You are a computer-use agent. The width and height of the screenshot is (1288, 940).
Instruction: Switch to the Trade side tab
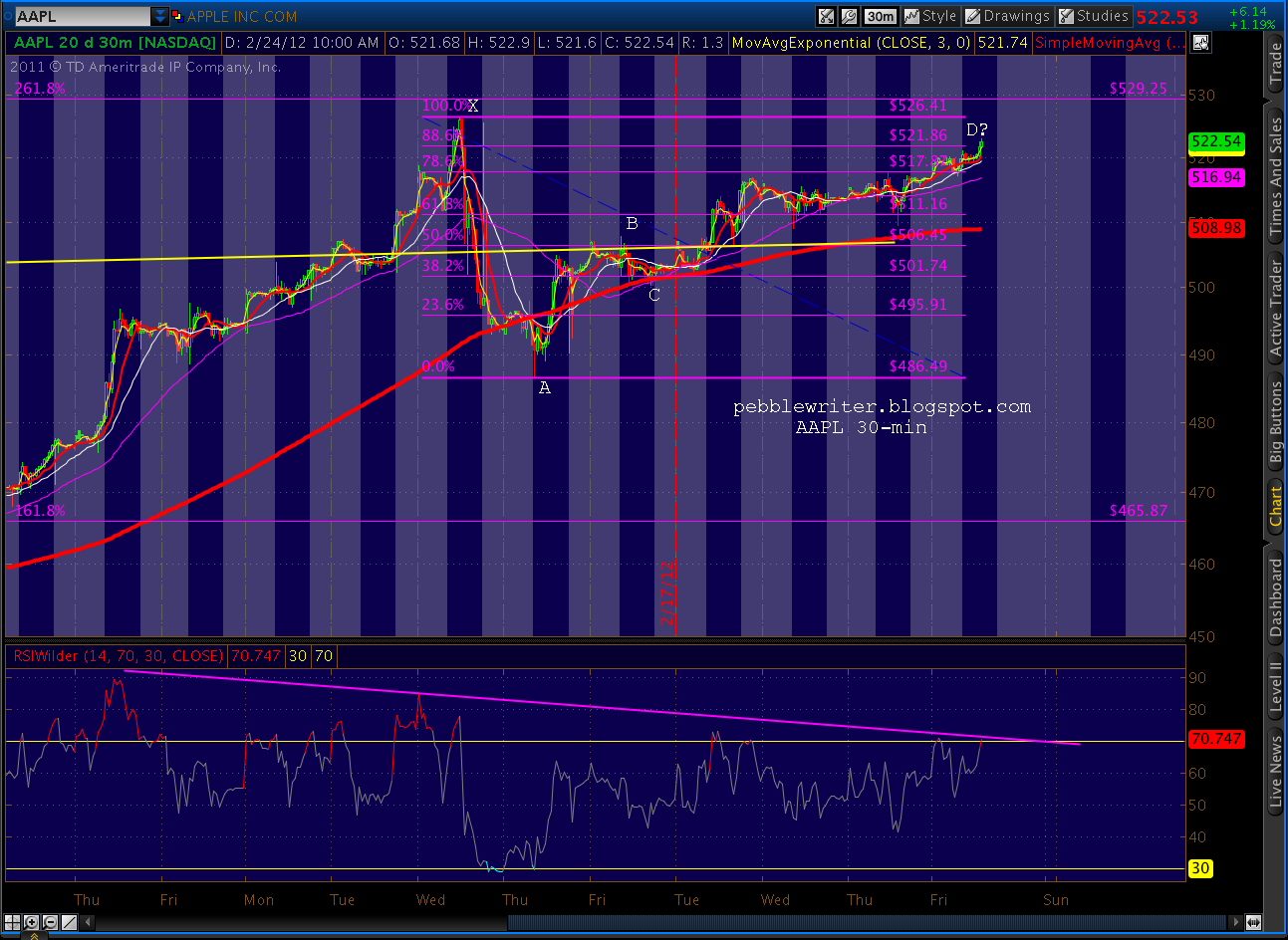[1275, 65]
